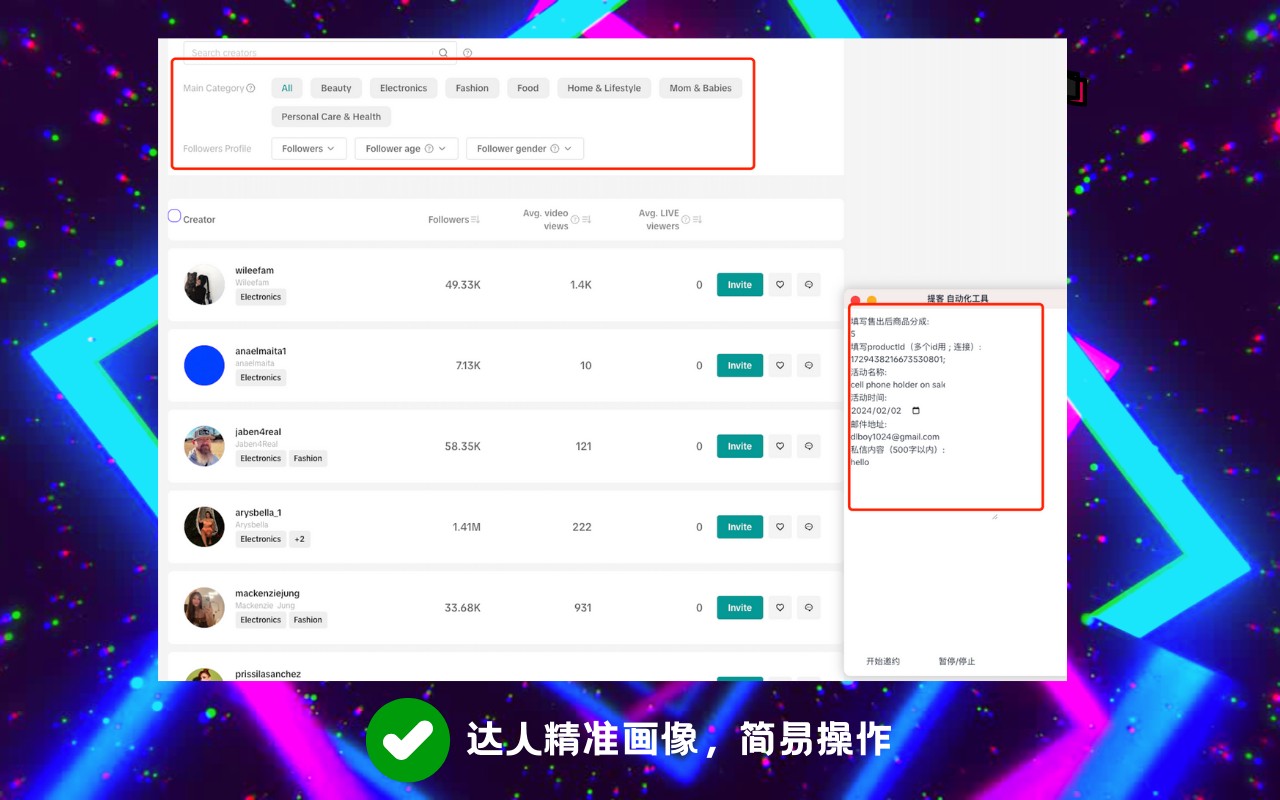Select the Beauty category chip
This screenshot has width=1280, height=800.
(x=336, y=88)
